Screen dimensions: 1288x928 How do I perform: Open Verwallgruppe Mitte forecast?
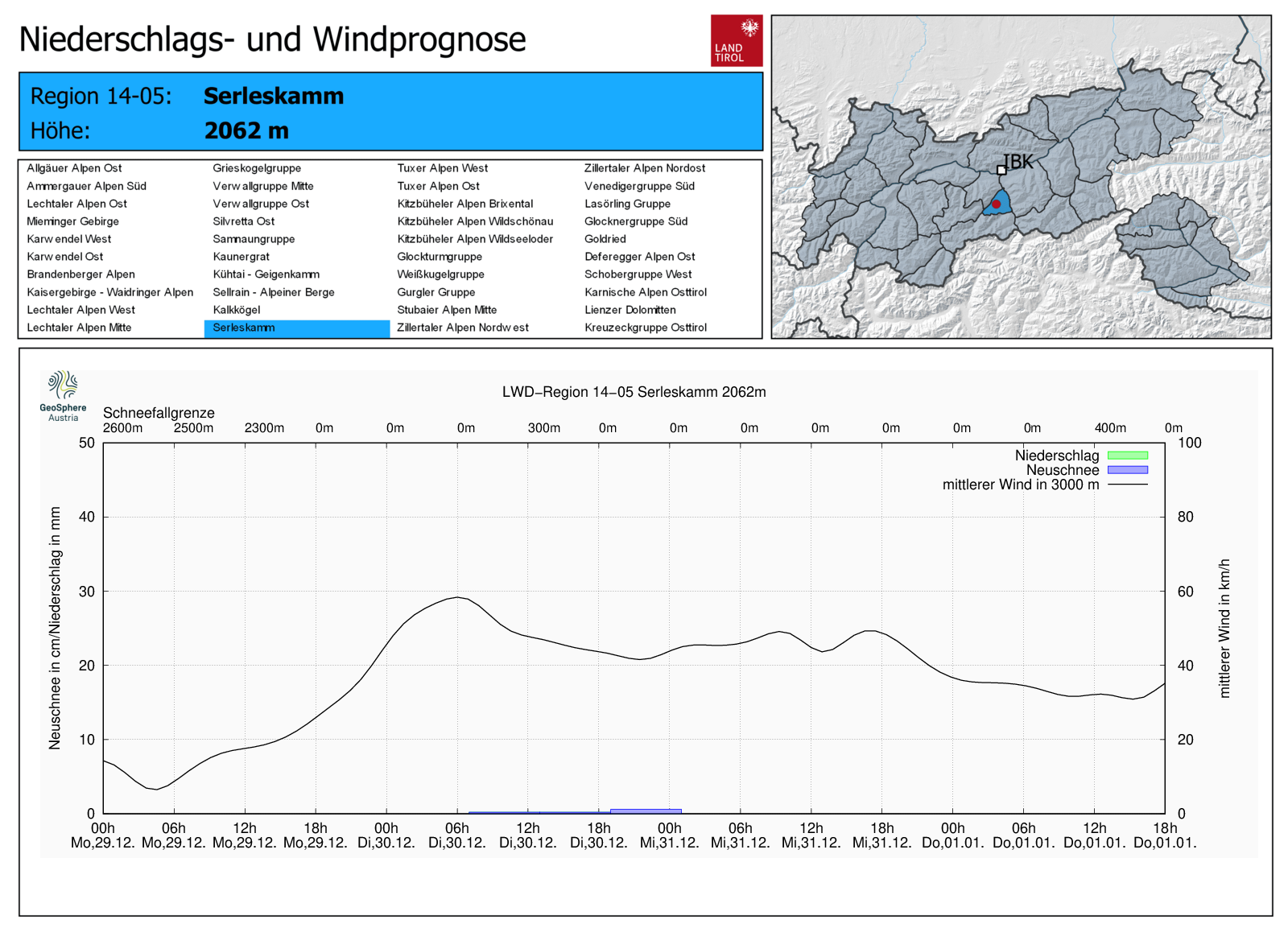pyautogui.click(x=263, y=186)
